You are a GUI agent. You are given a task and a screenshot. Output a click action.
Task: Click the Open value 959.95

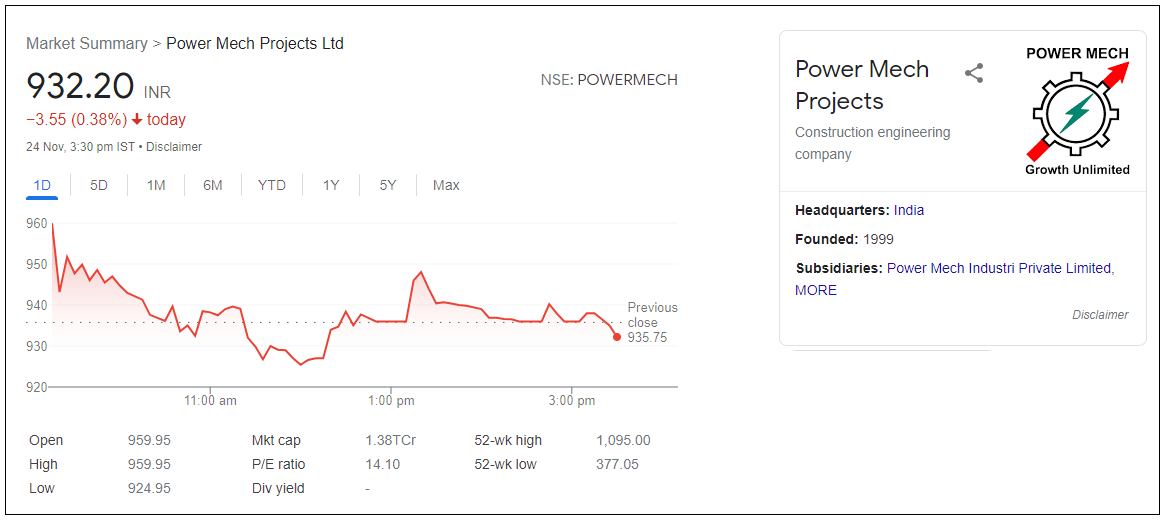point(150,440)
